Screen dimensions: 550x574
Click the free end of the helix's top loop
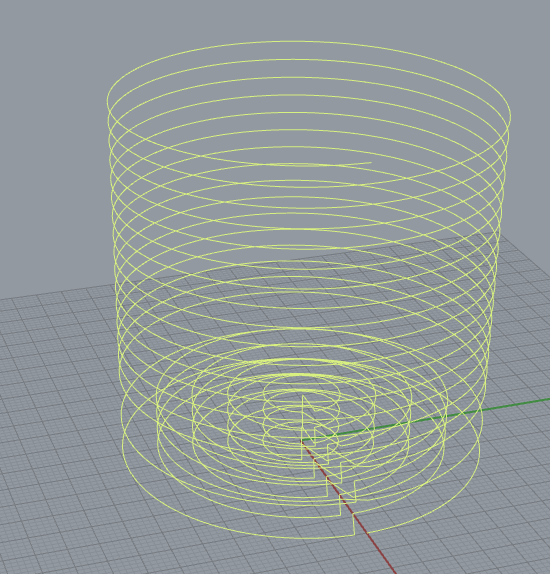[371, 163]
